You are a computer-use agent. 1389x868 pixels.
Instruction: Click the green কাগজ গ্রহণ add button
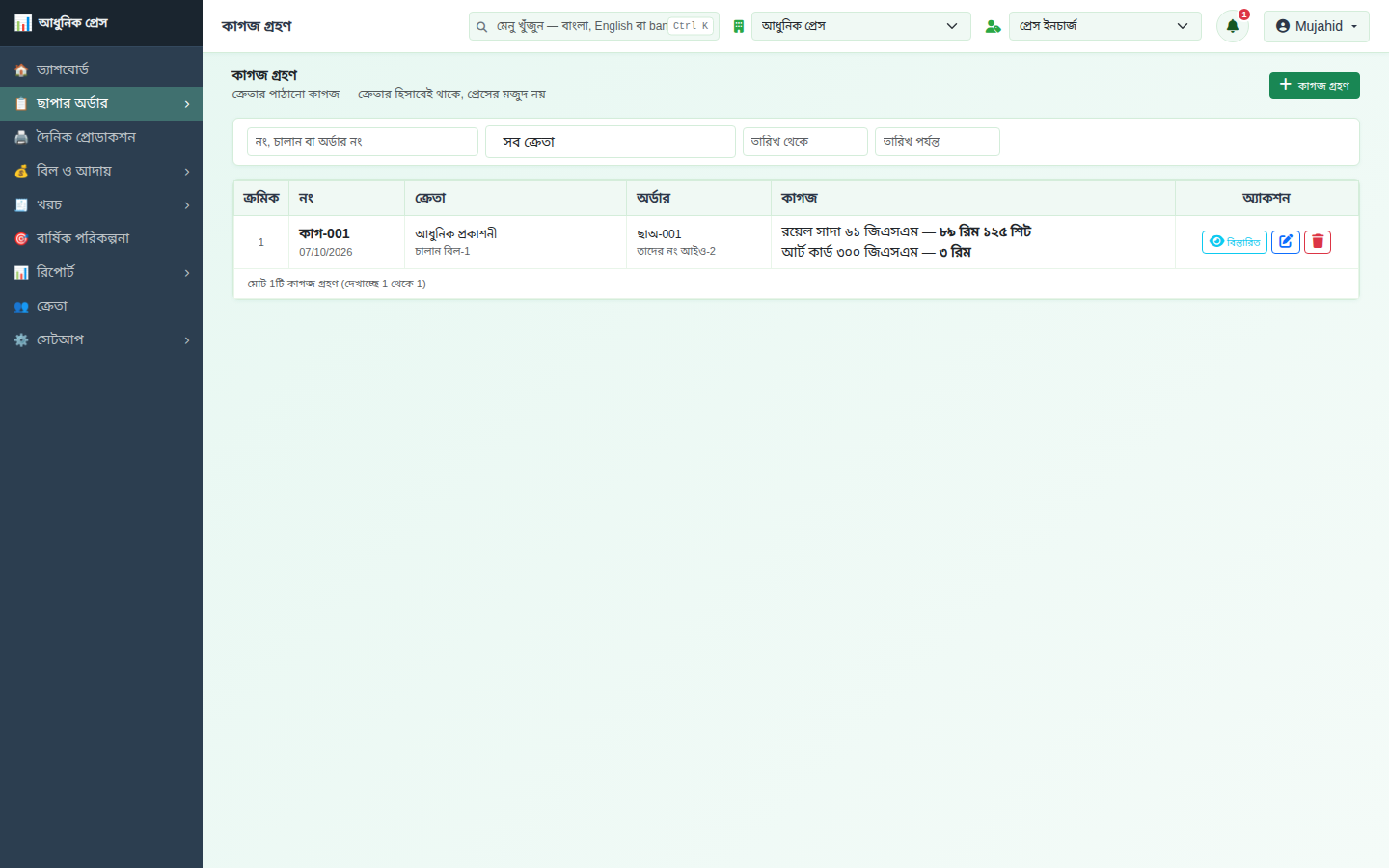tap(1315, 86)
